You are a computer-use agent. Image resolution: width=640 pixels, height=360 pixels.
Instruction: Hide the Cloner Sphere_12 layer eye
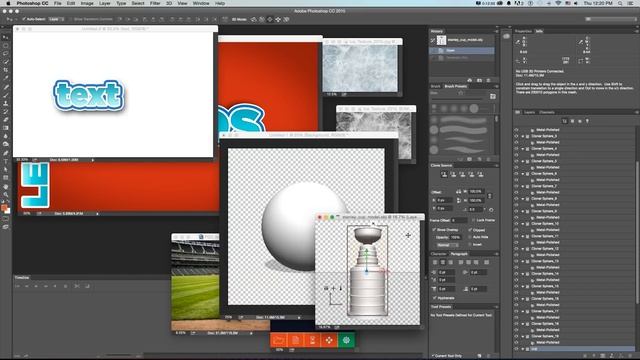point(516,249)
